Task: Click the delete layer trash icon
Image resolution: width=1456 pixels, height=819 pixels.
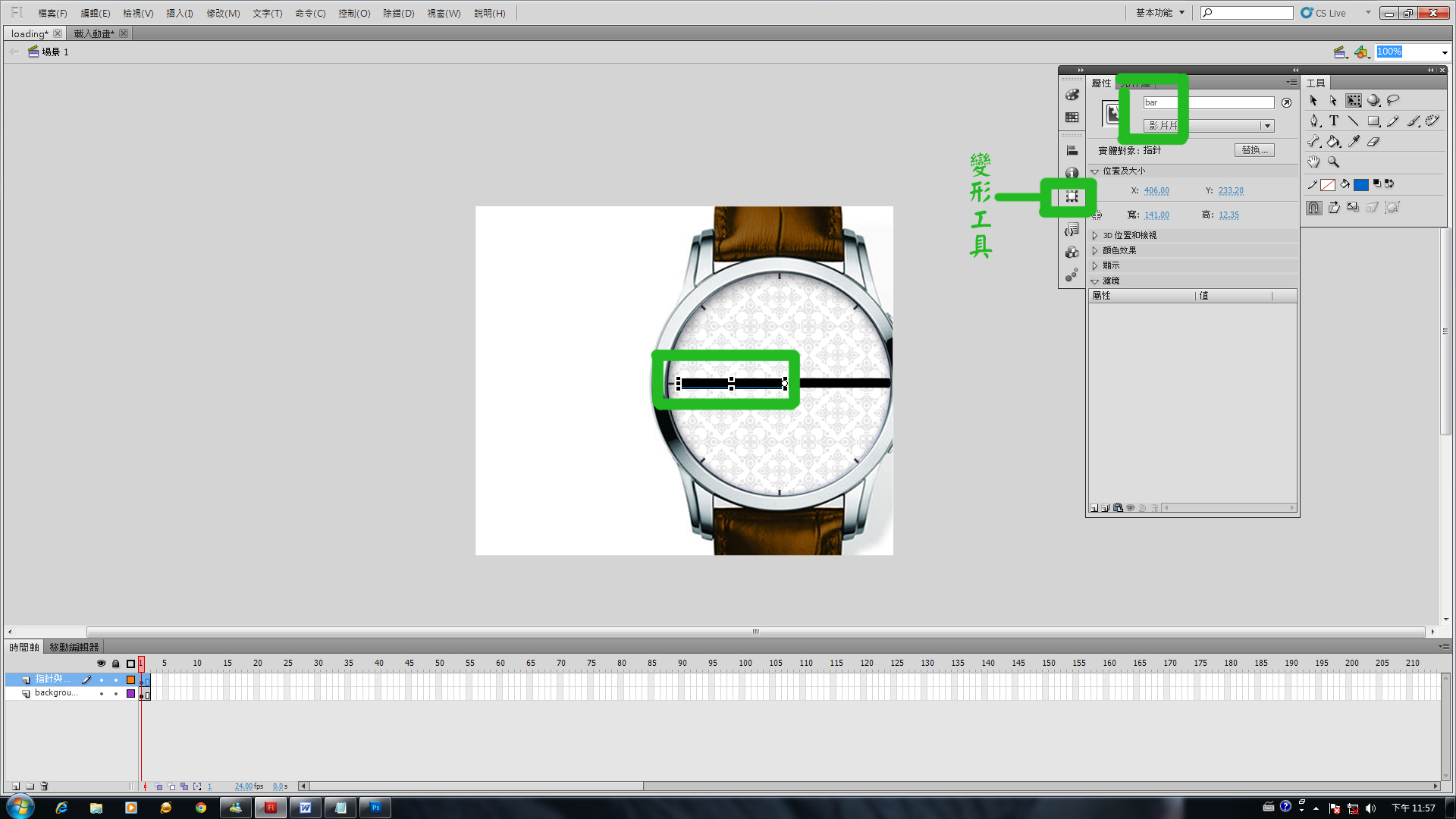Action: tap(44, 786)
